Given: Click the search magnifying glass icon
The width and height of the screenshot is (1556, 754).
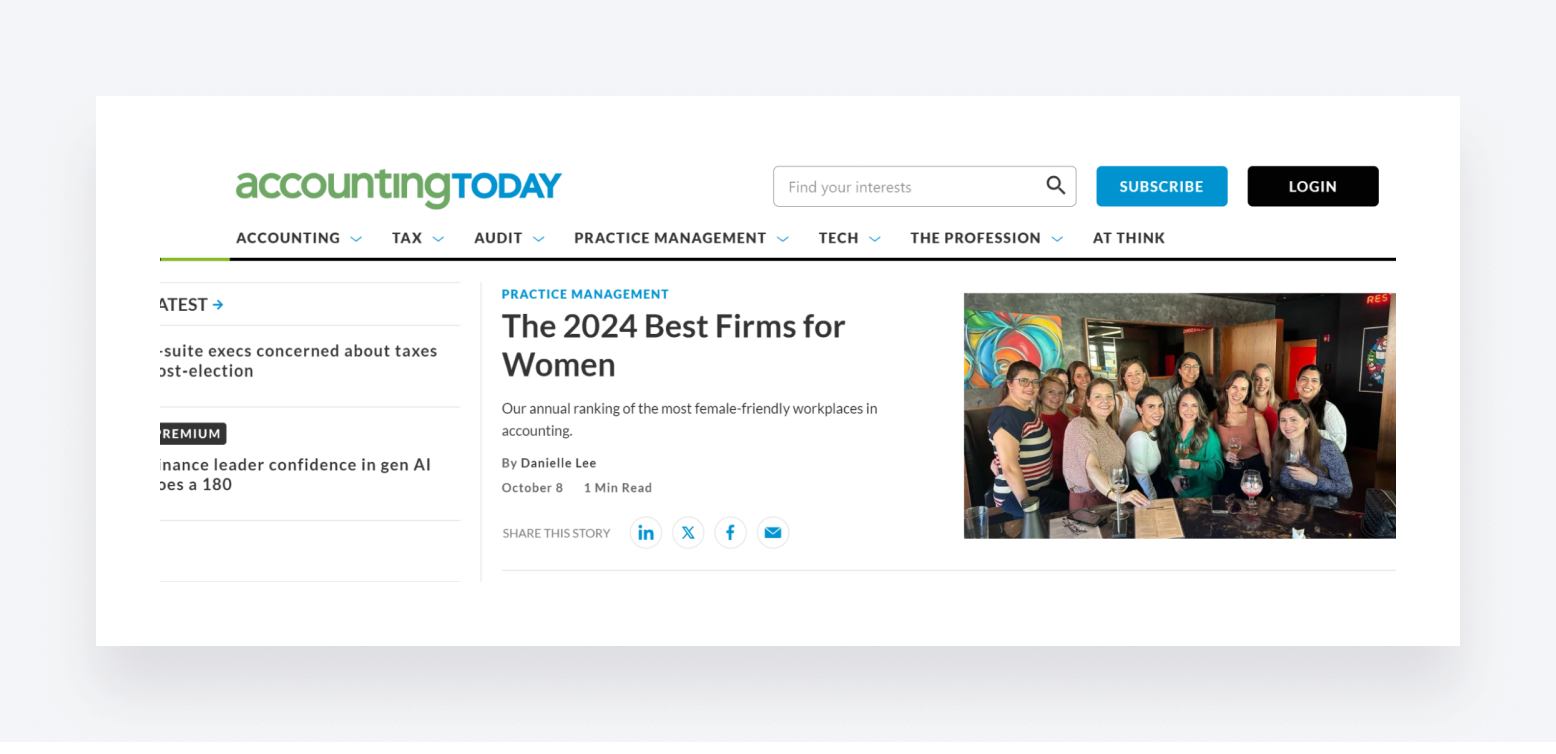Looking at the screenshot, I should (x=1055, y=186).
